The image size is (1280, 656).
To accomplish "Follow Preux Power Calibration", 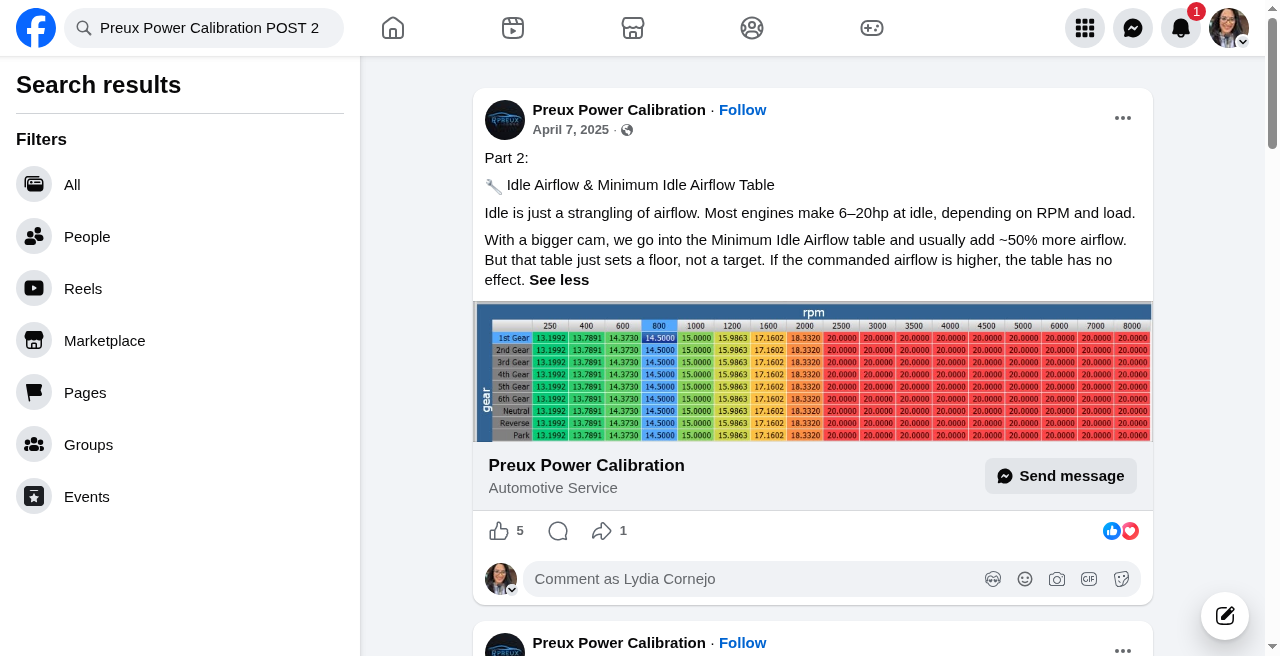I will point(743,110).
